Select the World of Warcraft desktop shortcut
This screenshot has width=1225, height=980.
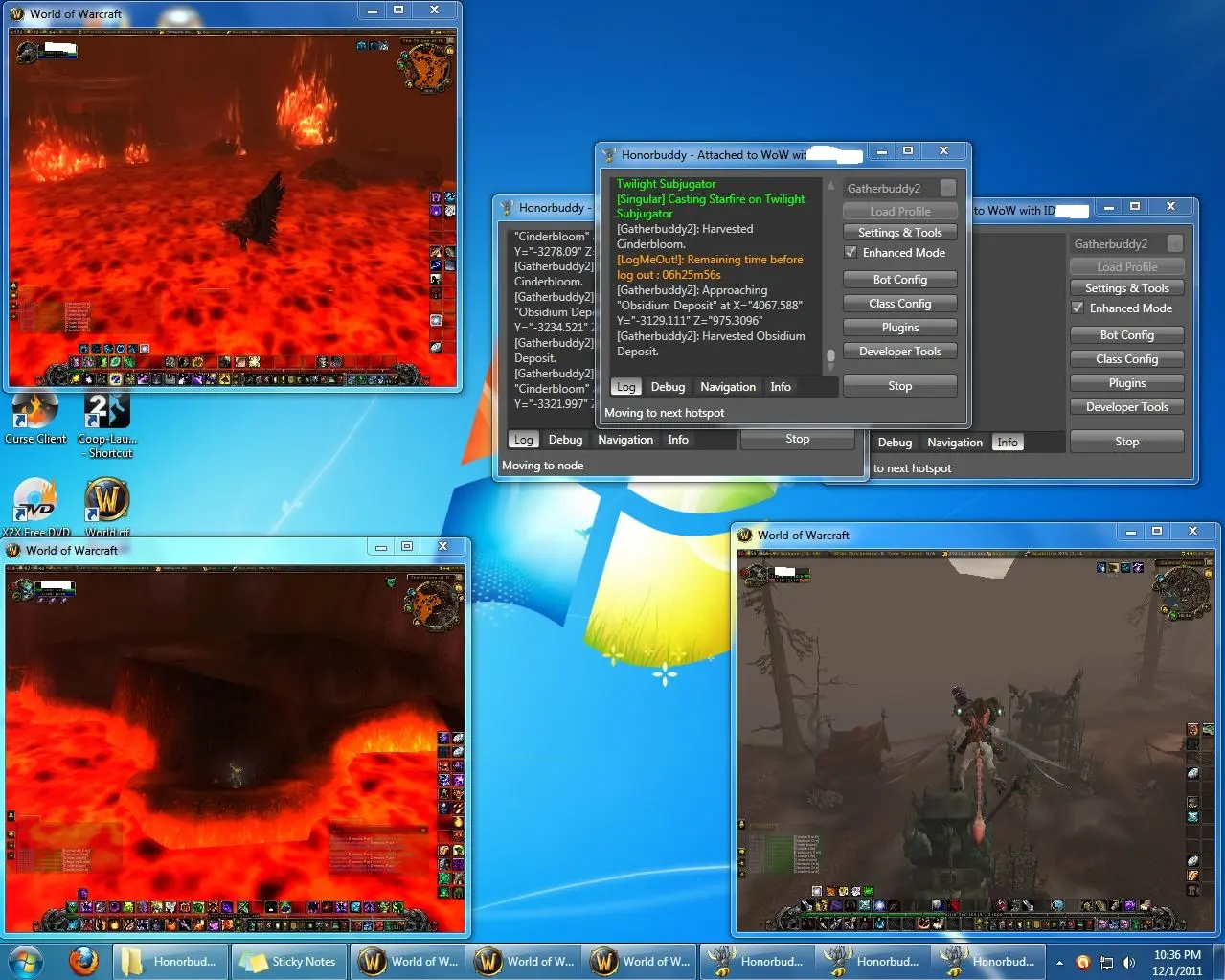107,507
